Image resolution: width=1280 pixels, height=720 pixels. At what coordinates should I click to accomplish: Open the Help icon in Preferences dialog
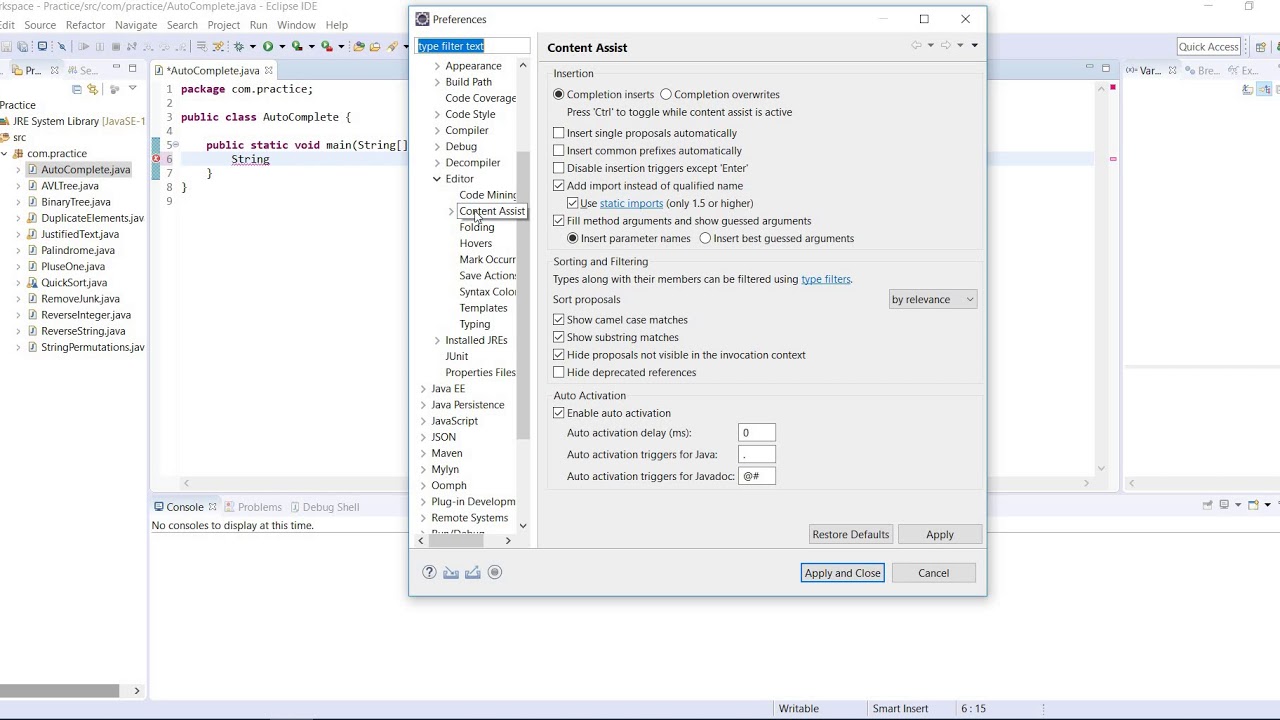[x=429, y=572]
